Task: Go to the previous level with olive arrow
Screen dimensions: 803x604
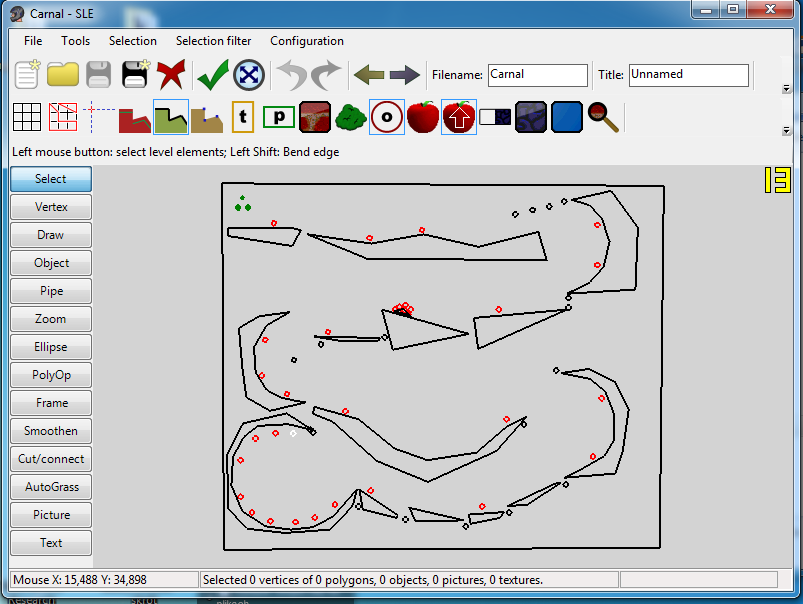Action: point(369,75)
